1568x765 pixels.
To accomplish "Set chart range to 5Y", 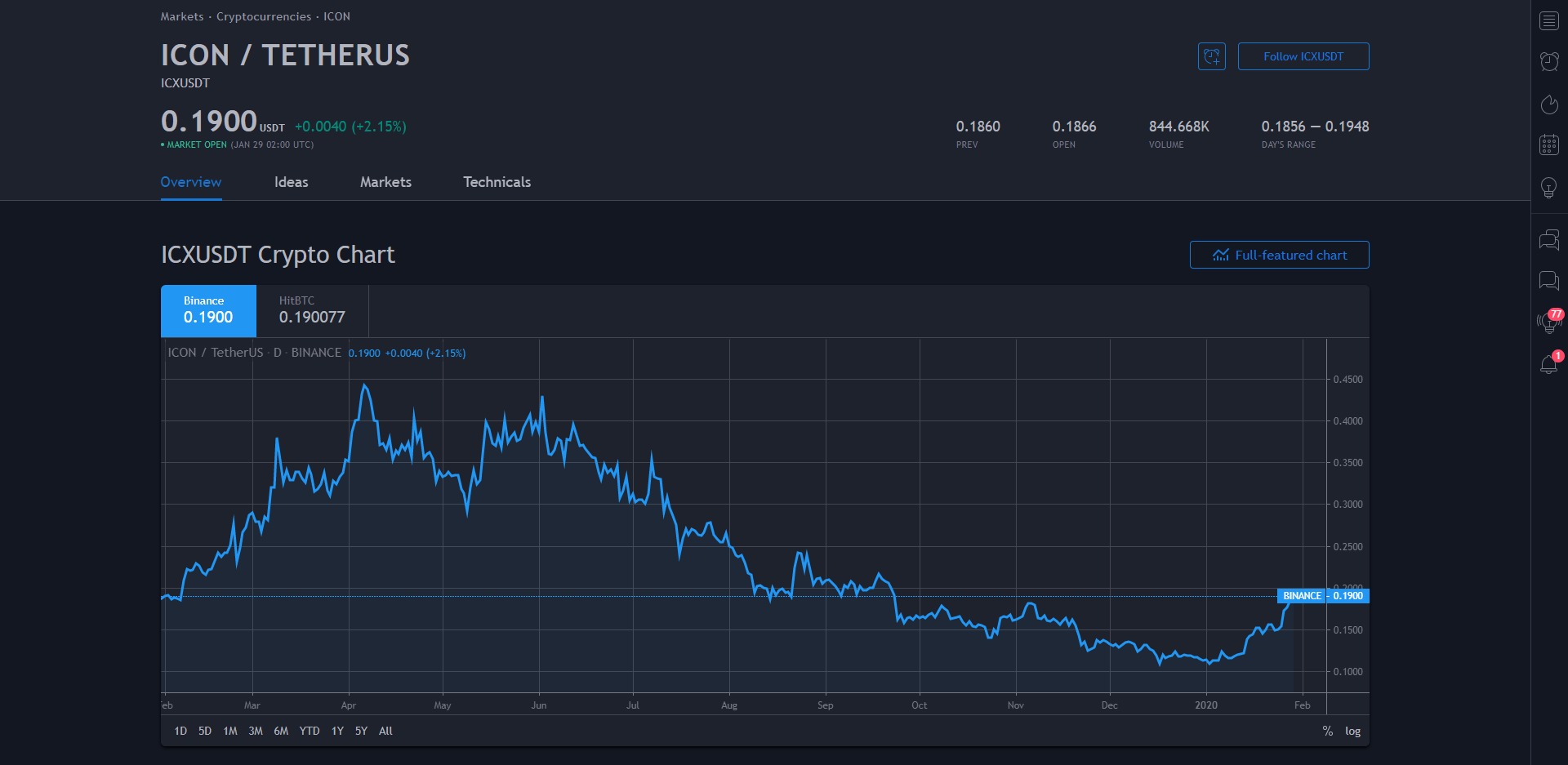I will (361, 731).
